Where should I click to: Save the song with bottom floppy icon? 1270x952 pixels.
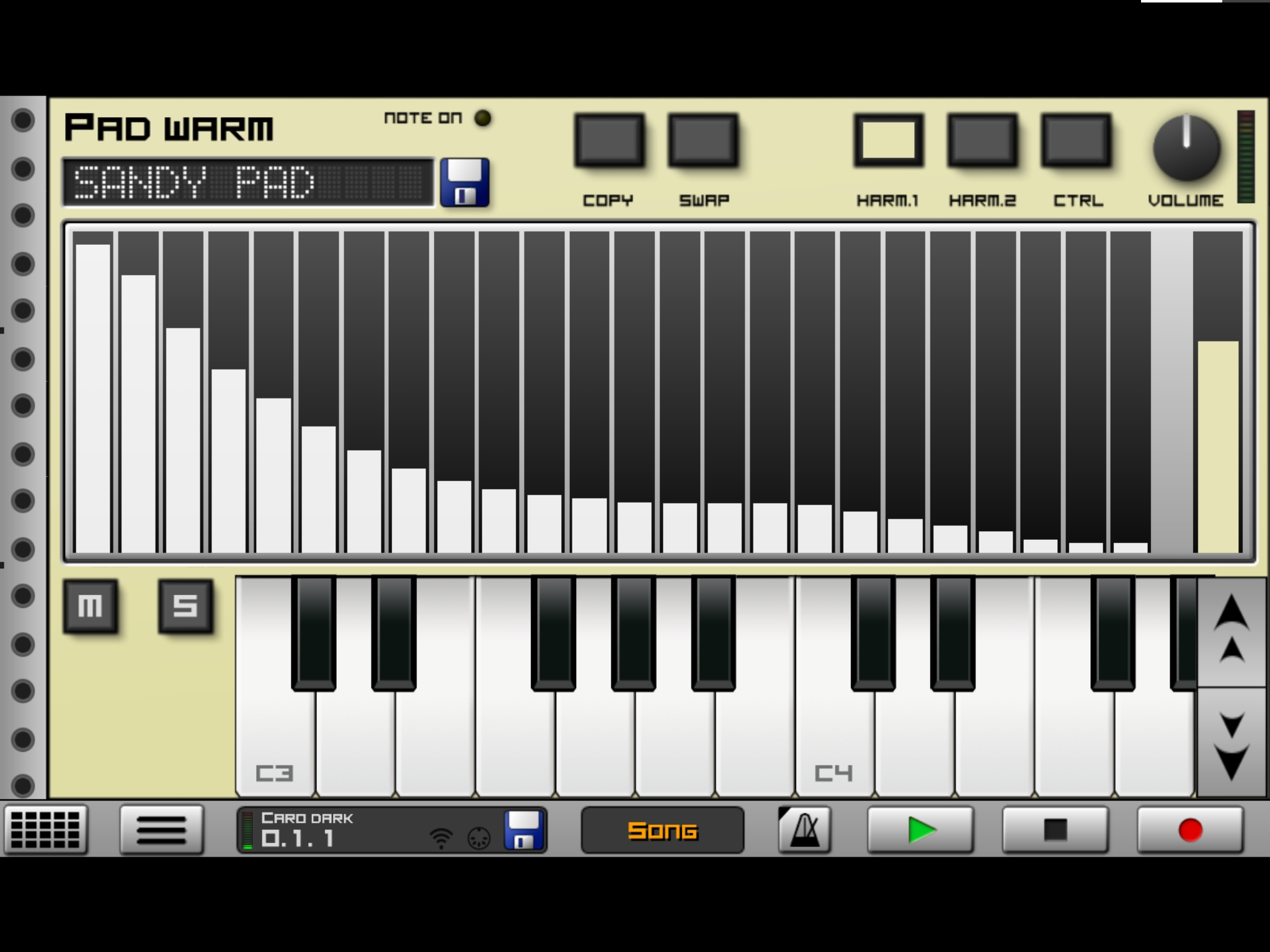tap(525, 829)
